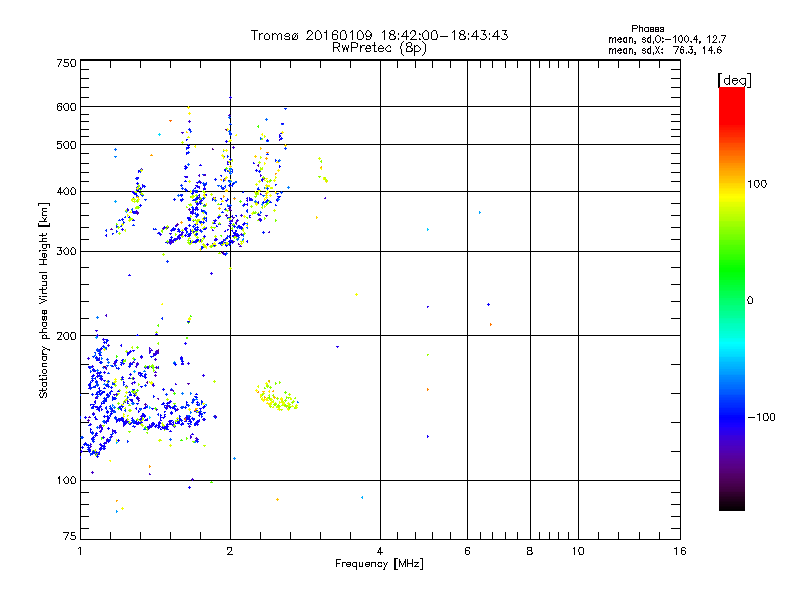
Task: Click the plot title 'Tromsø 20160109 18:42:00-18:43:43'
Action: click(x=379, y=35)
